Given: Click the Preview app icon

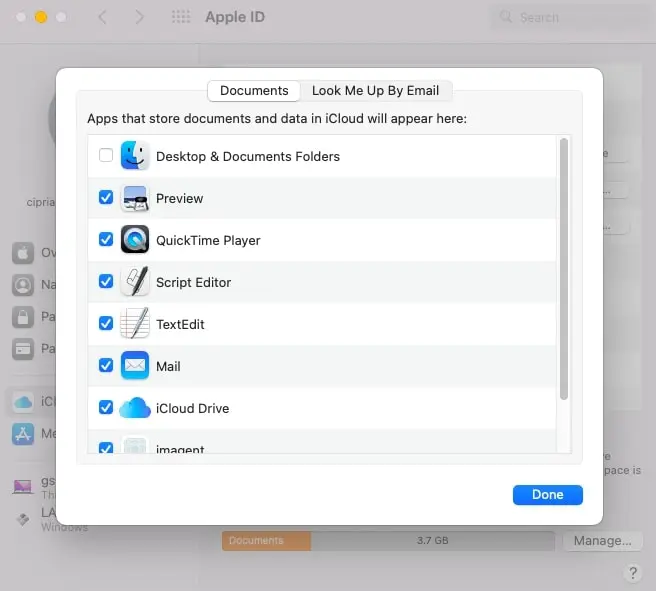Looking at the screenshot, I should [x=135, y=198].
